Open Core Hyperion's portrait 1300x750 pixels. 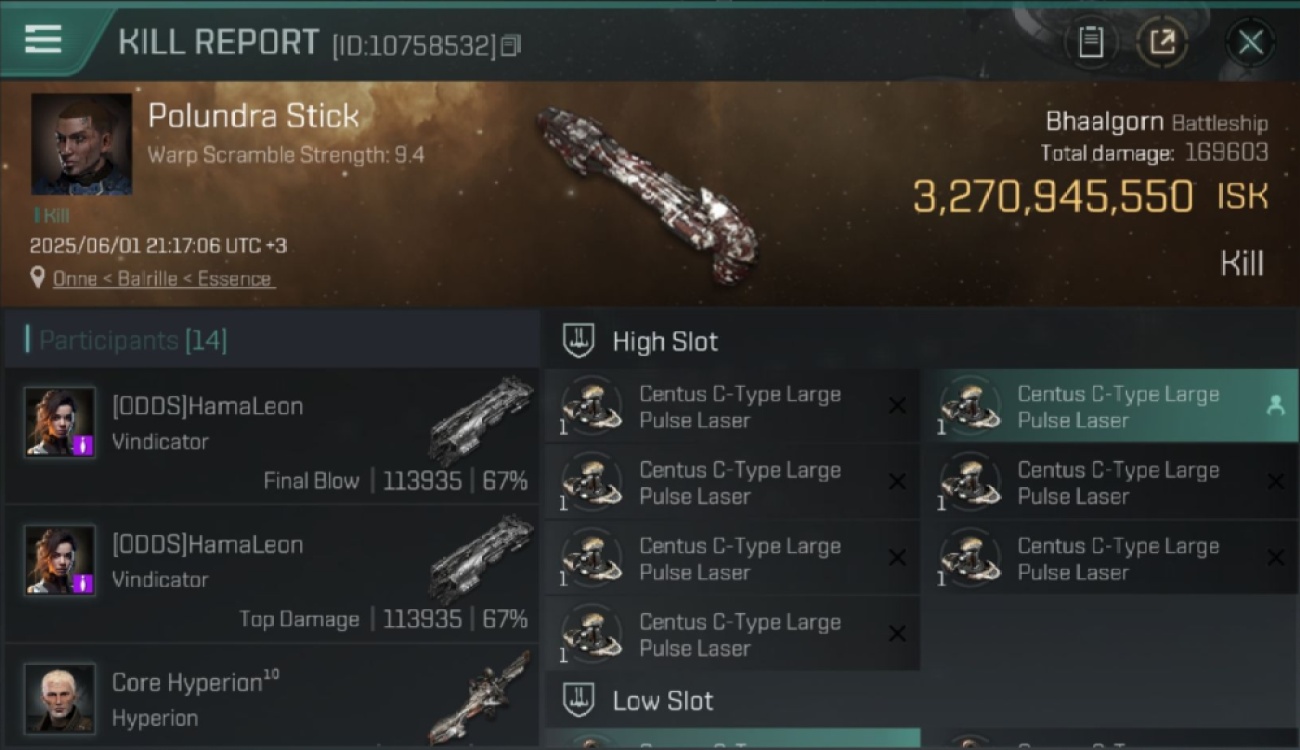pyautogui.click(x=60, y=697)
